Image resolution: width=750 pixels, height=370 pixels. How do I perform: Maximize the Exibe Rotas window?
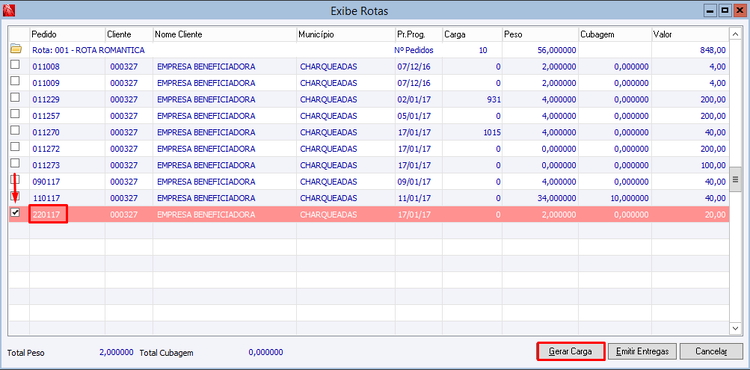tap(725, 10)
